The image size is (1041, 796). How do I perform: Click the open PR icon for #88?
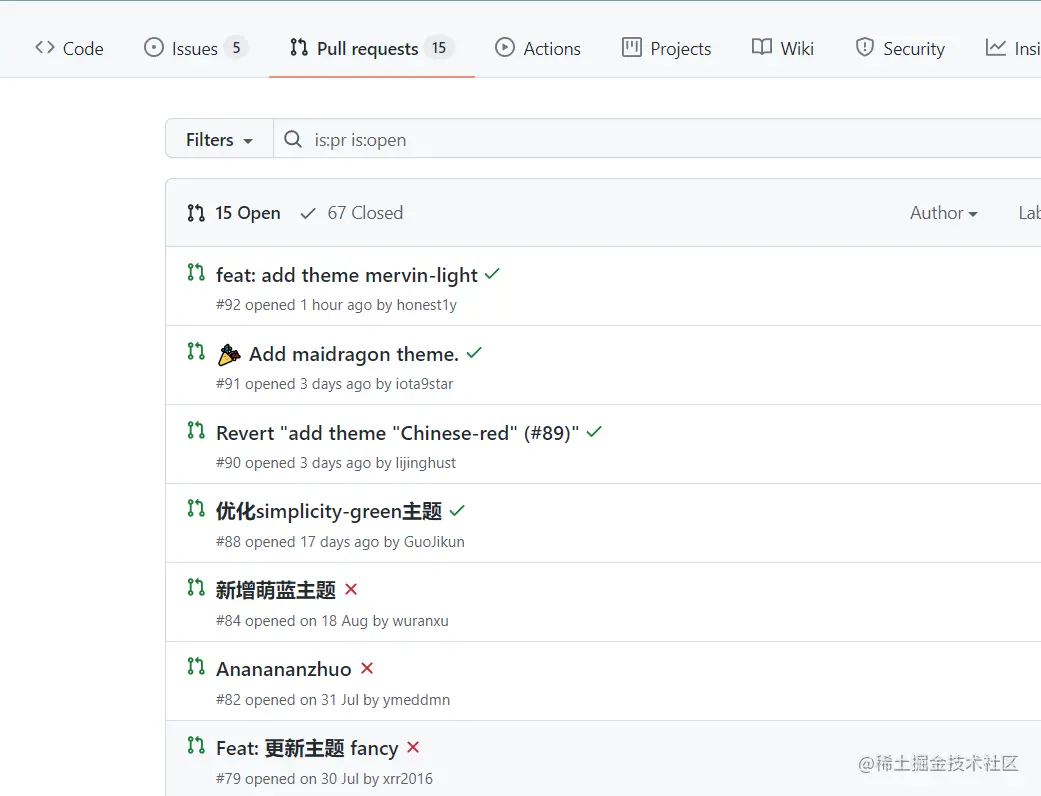(196, 509)
